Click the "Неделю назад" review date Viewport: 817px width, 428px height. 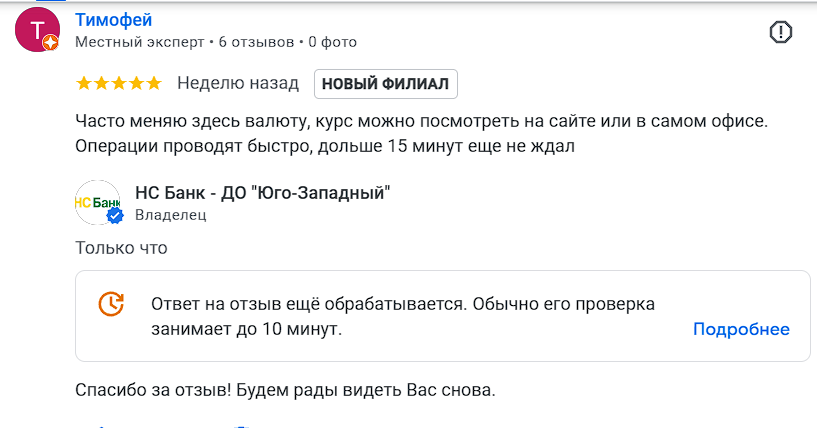point(238,83)
